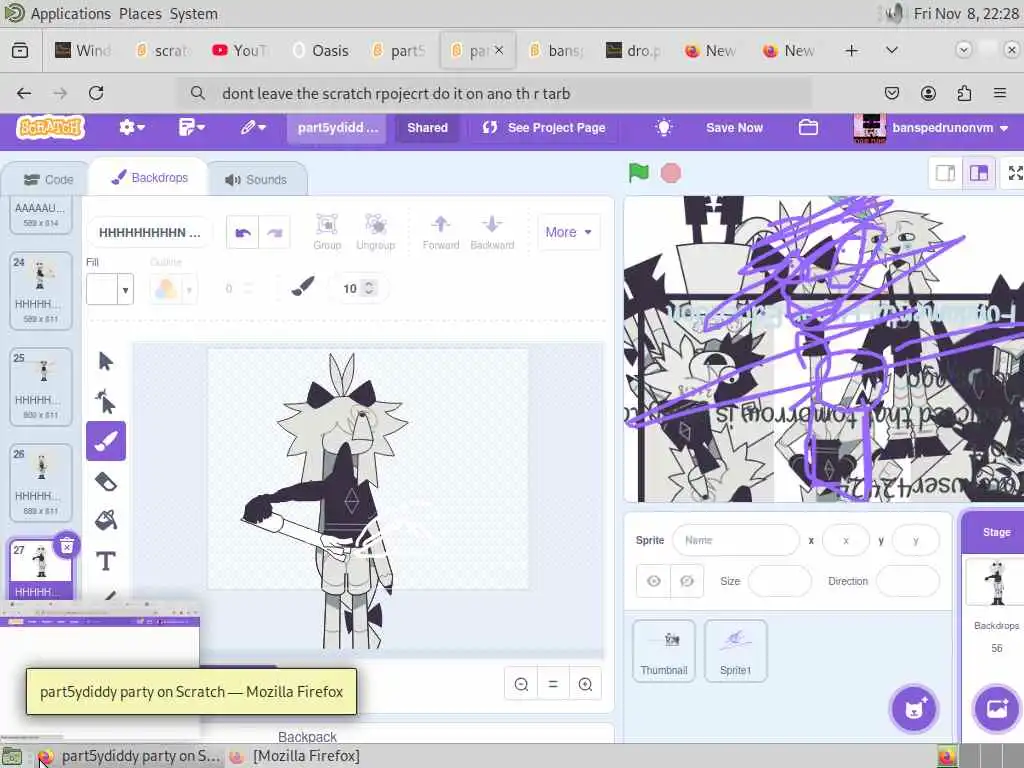Open the Places menu
This screenshot has width=1024, height=768.
tap(140, 14)
